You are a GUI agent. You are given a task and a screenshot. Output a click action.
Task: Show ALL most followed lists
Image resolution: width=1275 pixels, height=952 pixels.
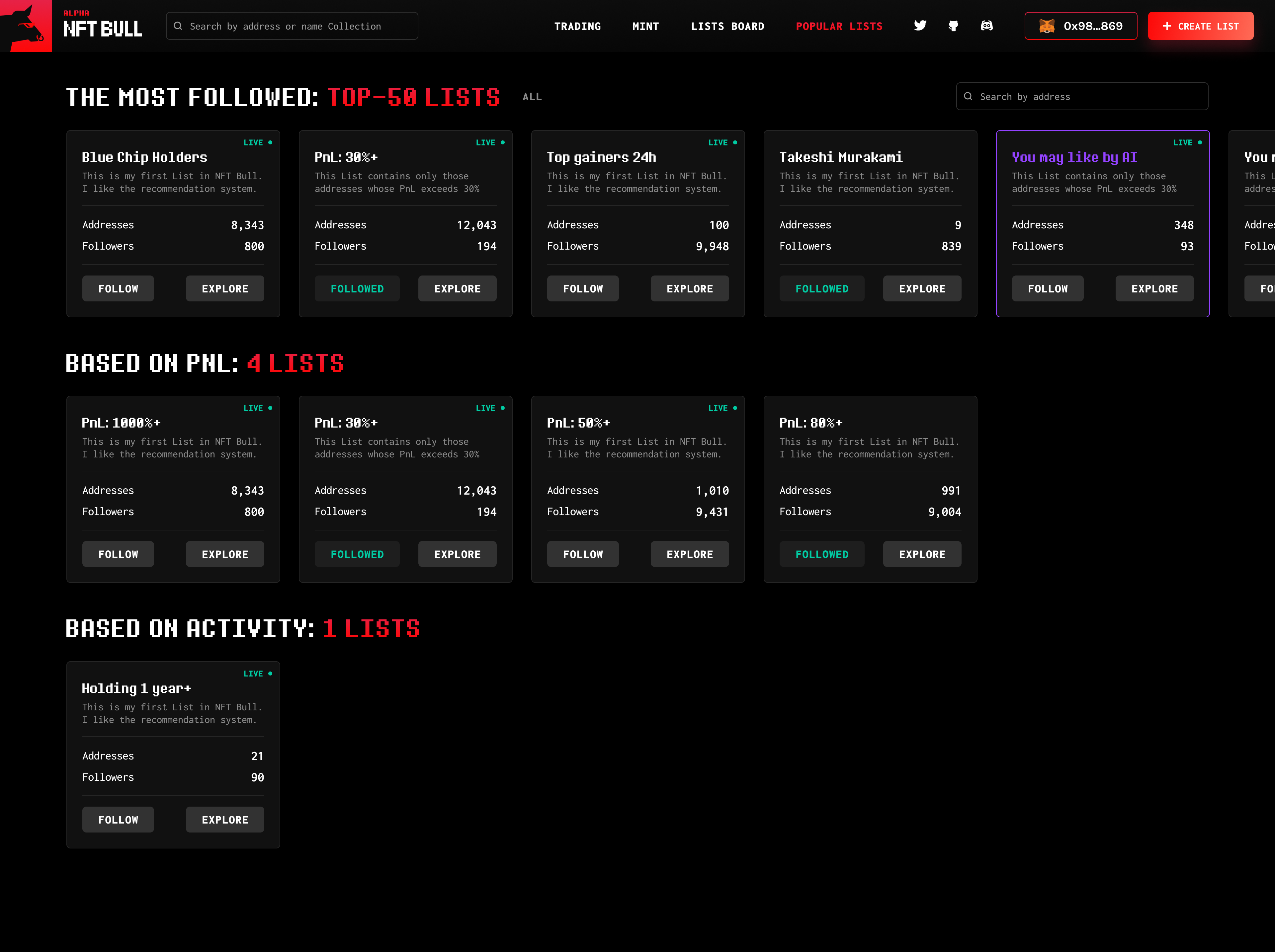[x=532, y=97]
